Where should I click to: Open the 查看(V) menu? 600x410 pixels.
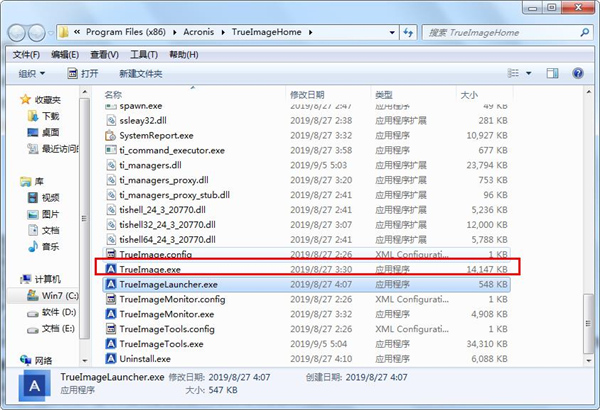point(104,55)
